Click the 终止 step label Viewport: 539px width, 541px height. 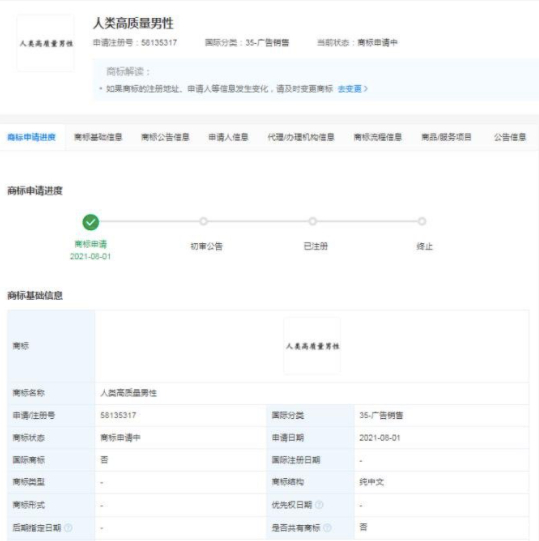point(424,246)
